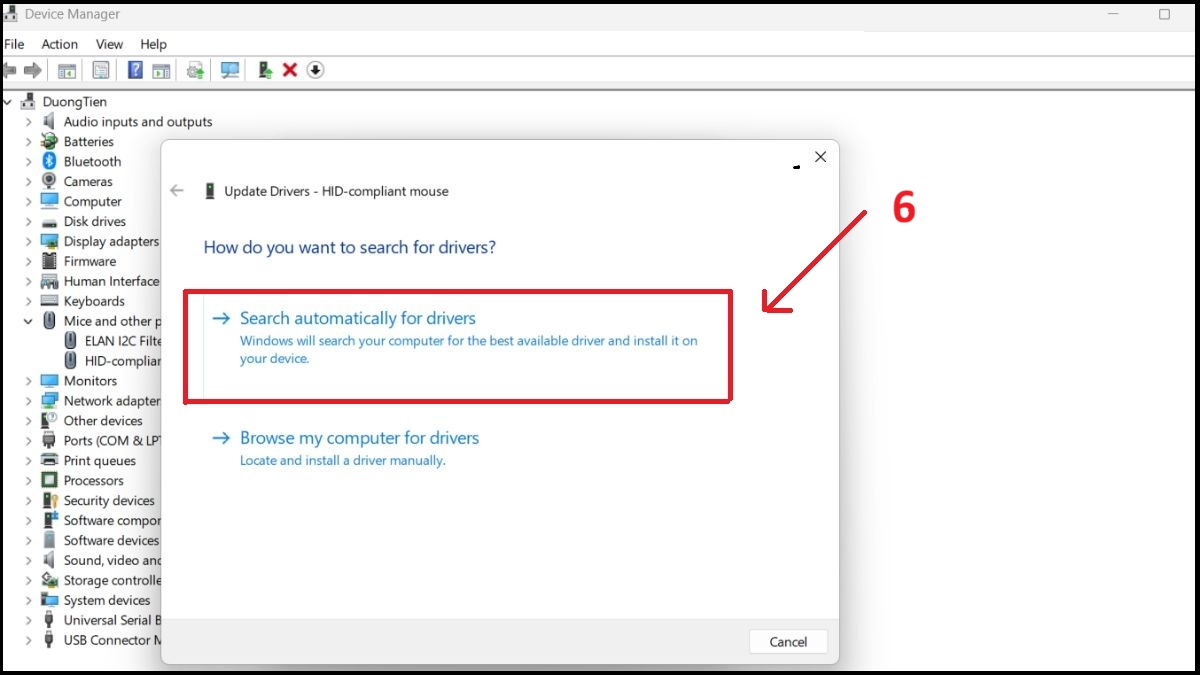Expand the Other devices chevron

tap(28, 421)
